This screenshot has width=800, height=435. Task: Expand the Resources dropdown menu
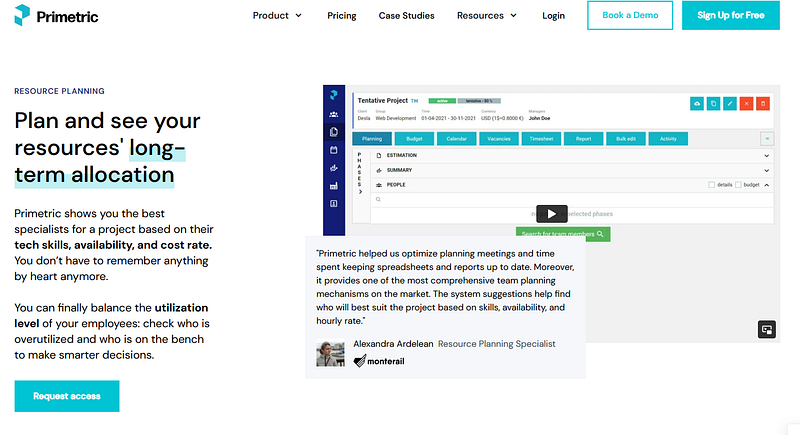(487, 16)
